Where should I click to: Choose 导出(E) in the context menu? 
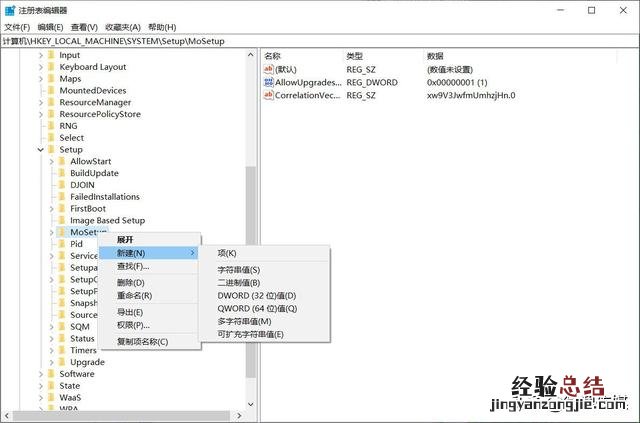(149, 312)
